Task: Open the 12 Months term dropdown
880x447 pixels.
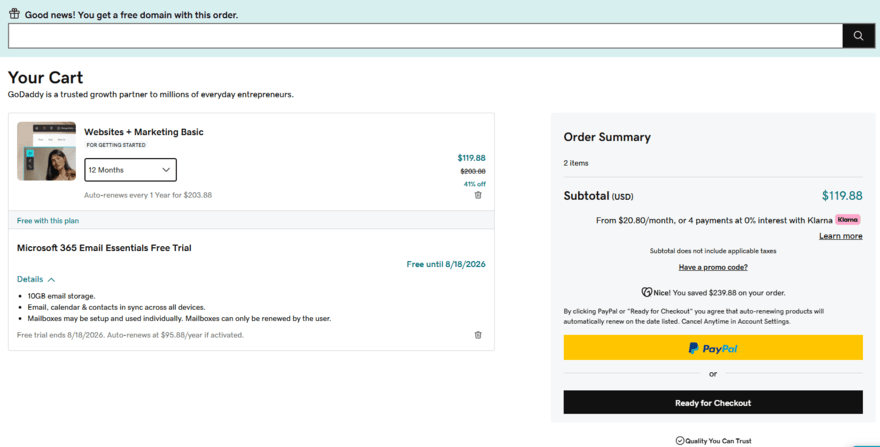Action: pyautogui.click(x=130, y=170)
